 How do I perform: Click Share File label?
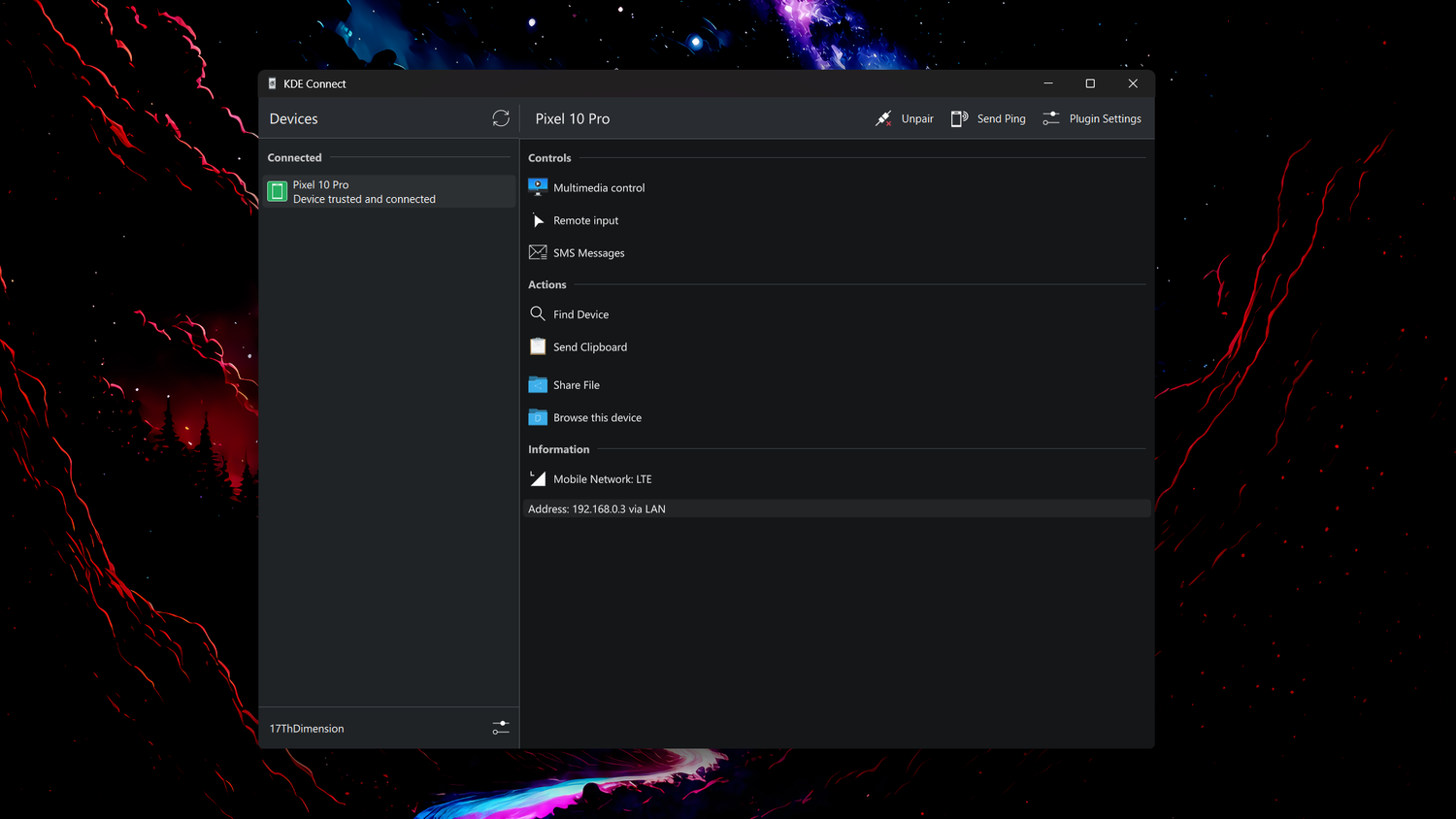click(x=577, y=385)
